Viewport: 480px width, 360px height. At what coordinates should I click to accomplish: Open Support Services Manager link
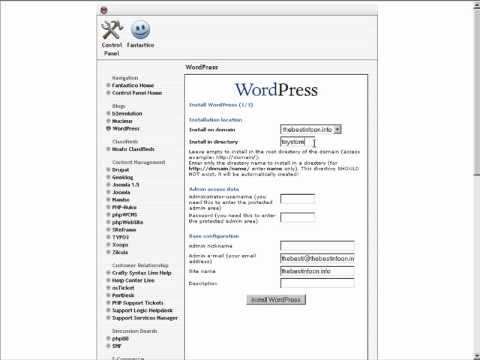(145, 318)
